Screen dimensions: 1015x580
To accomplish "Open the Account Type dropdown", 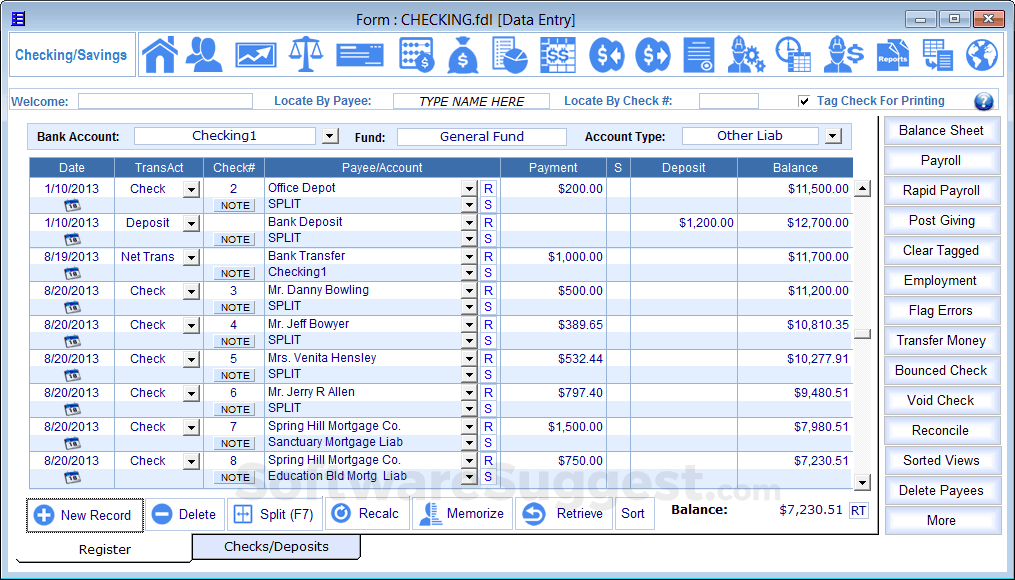I will click(833, 135).
